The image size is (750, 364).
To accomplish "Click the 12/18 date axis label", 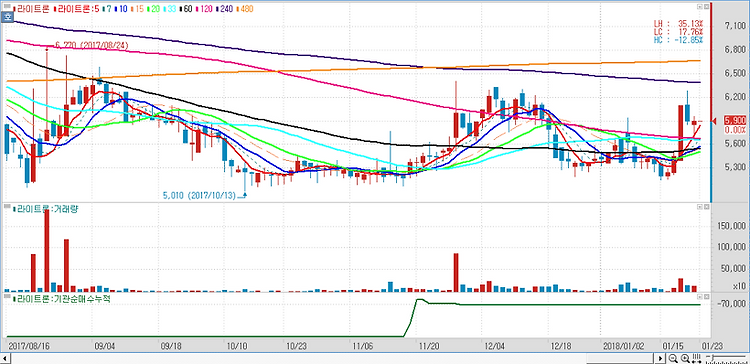I will (x=561, y=345).
